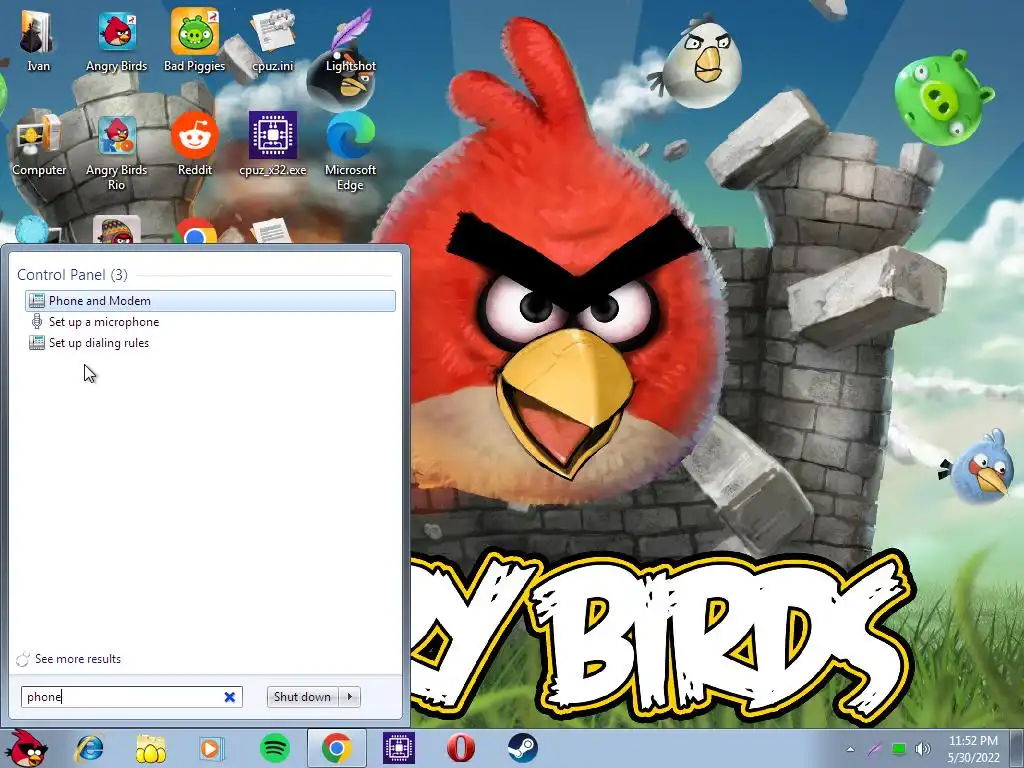
Task: Open Steam from the taskbar
Action: click(x=522, y=748)
